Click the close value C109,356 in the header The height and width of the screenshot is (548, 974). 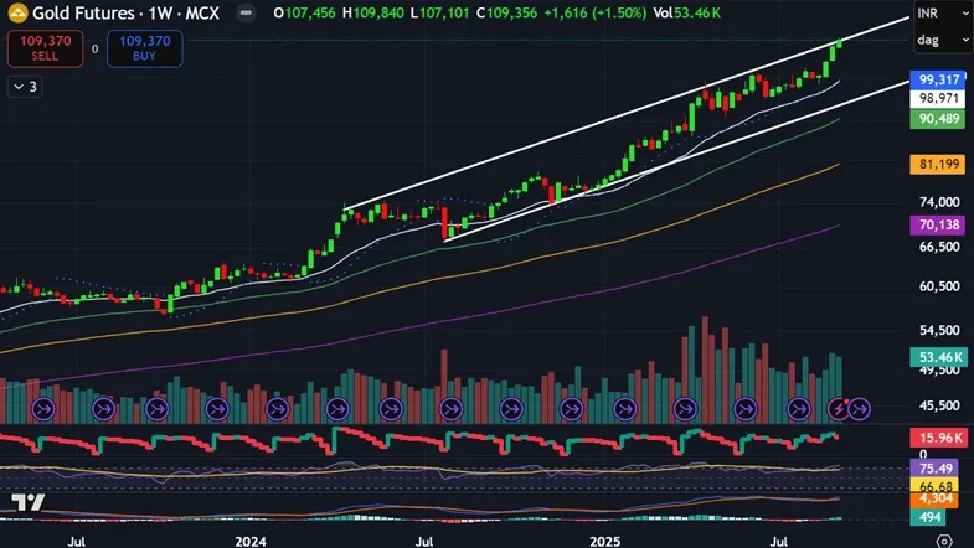pyautogui.click(x=506, y=13)
